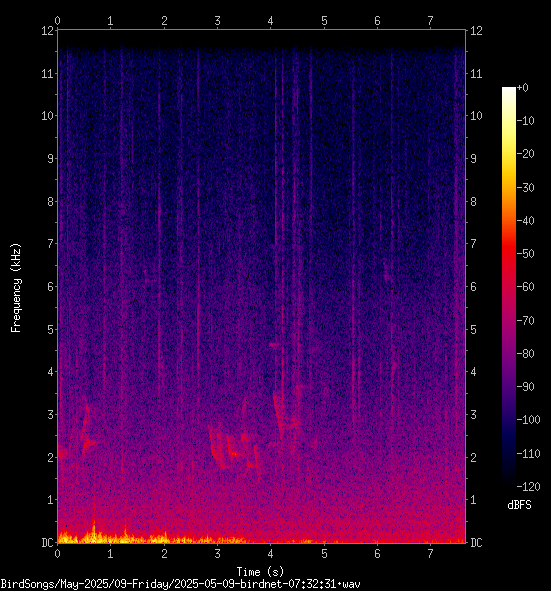Click the 6 kHz label on right axis
This screenshot has width=551, height=591.
coord(473,286)
